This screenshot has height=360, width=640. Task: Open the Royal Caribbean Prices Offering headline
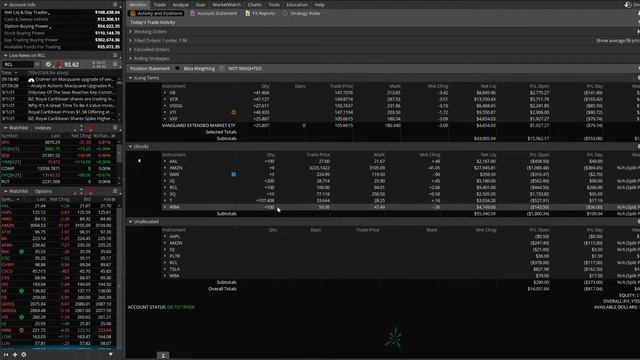[71, 112]
